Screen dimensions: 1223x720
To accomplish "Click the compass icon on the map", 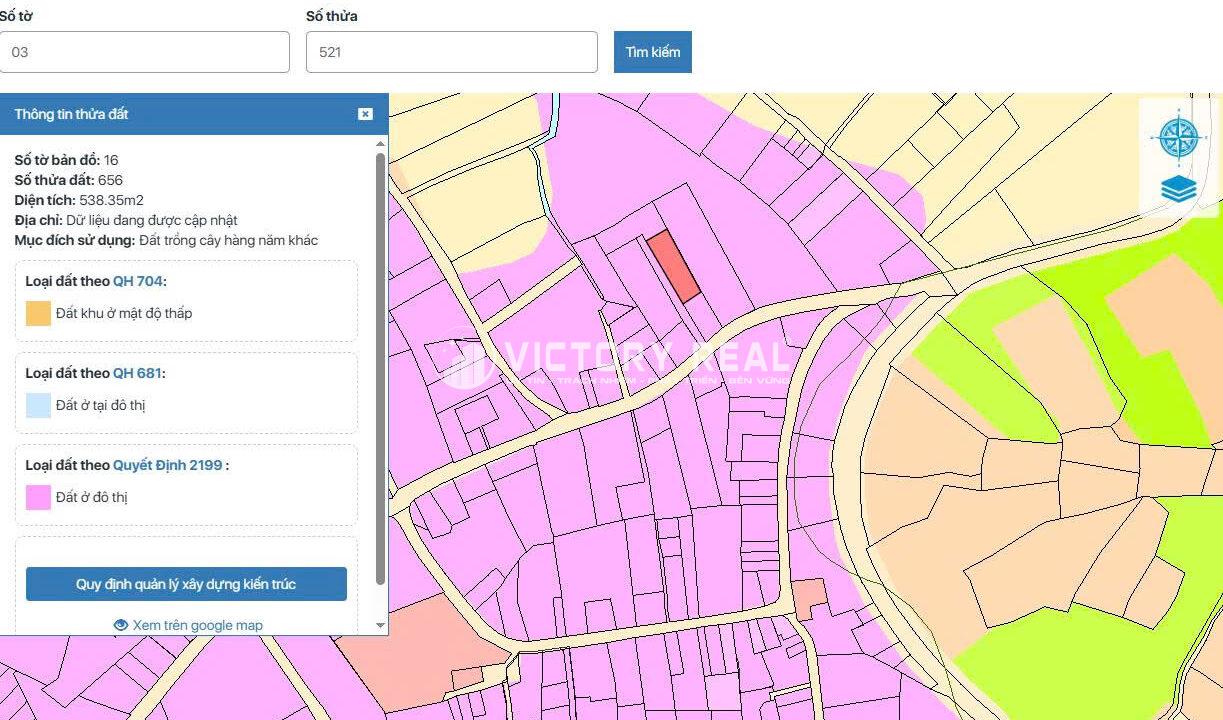I will [1178, 137].
